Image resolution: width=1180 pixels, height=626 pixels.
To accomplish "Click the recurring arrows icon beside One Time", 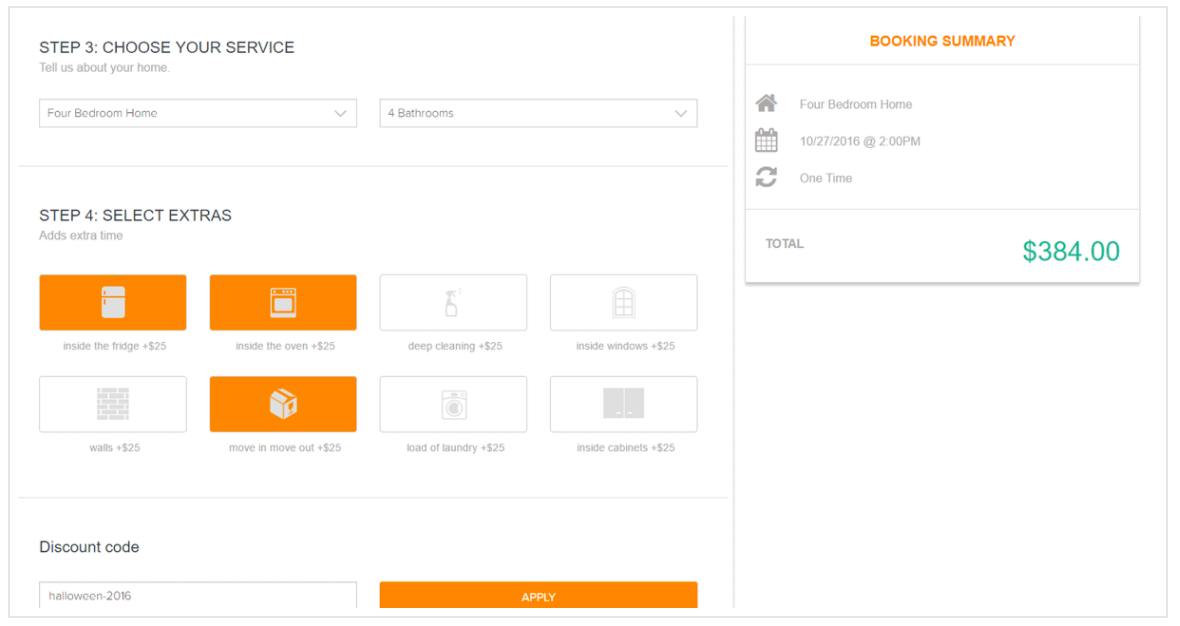I will pos(766,177).
